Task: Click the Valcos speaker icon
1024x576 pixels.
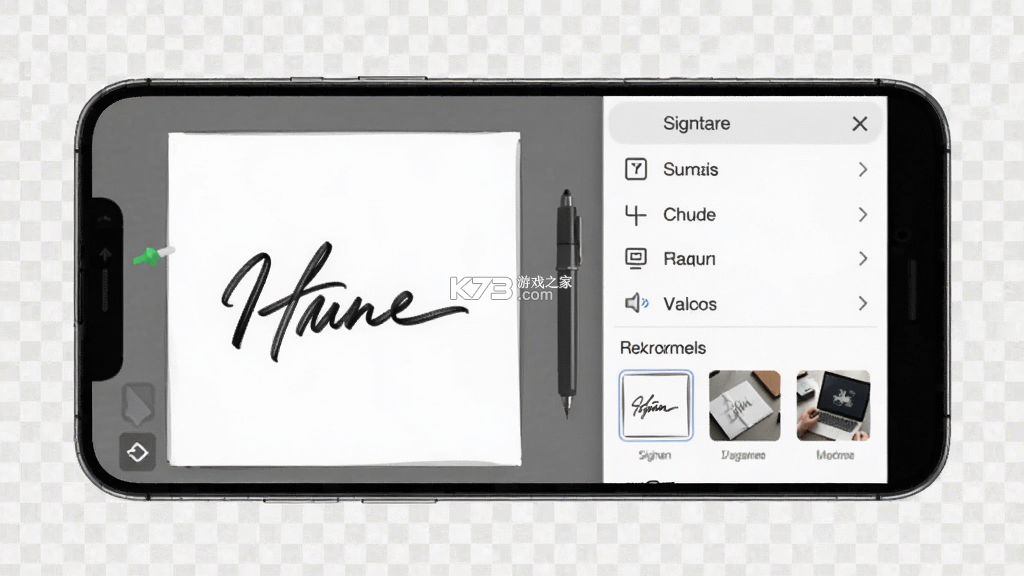Action: [x=637, y=303]
